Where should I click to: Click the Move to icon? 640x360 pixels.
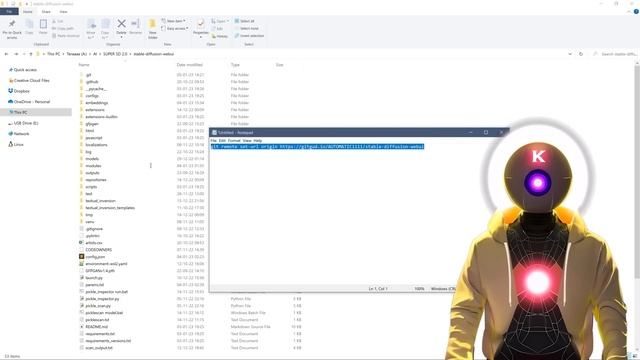(91, 24)
